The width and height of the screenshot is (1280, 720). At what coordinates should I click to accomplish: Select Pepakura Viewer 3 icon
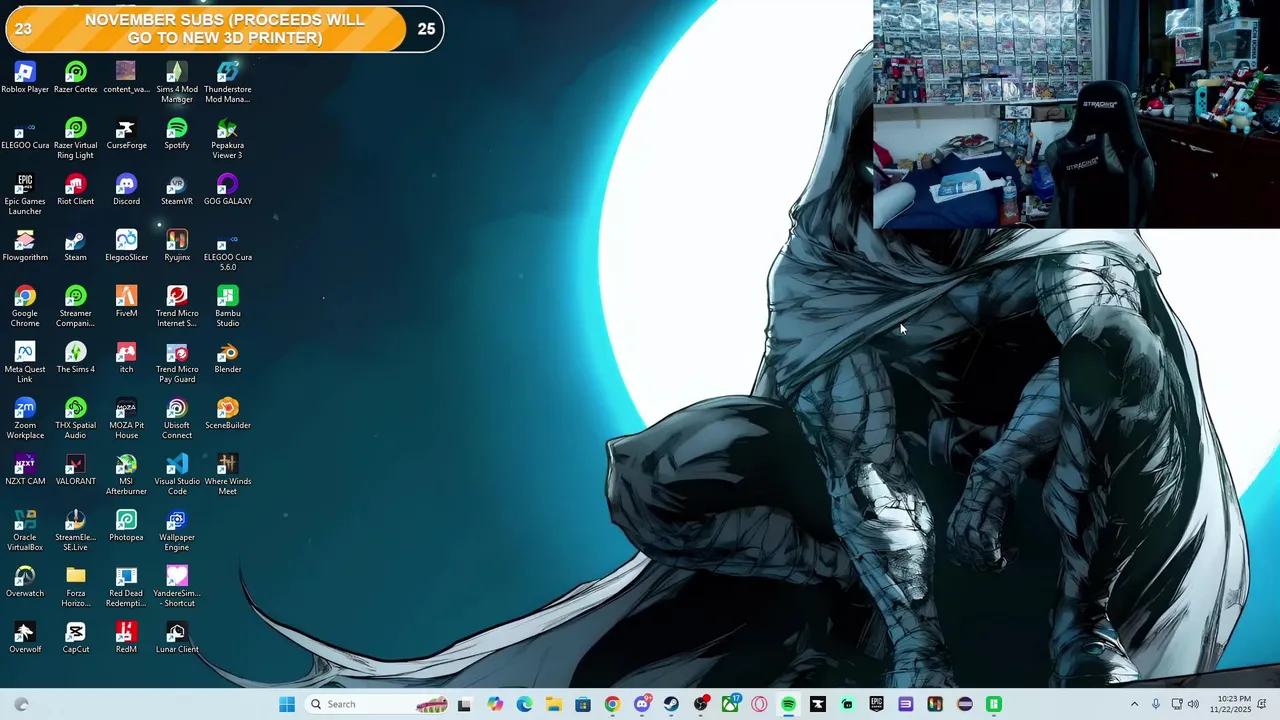pos(228,139)
